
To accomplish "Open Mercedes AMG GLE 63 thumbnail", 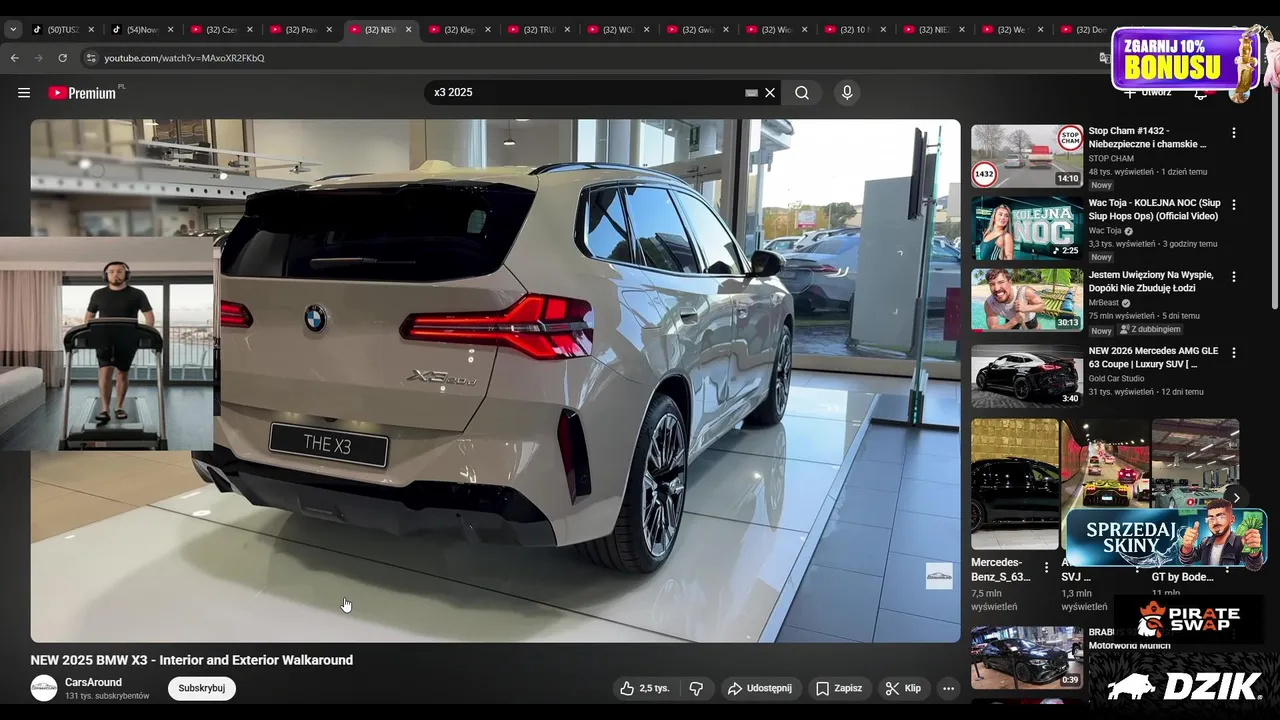I will pyautogui.click(x=1027, y=376).
